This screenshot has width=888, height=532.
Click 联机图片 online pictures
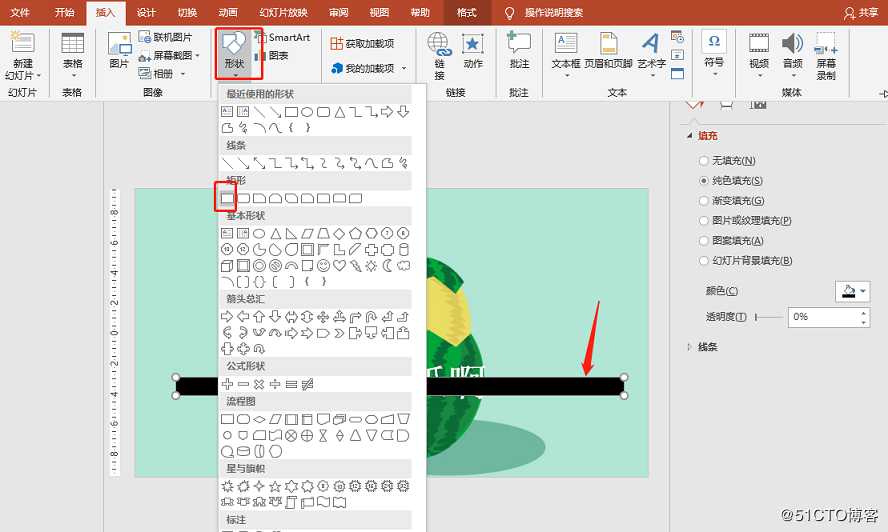pyautogui.click(x=165, y=37)
